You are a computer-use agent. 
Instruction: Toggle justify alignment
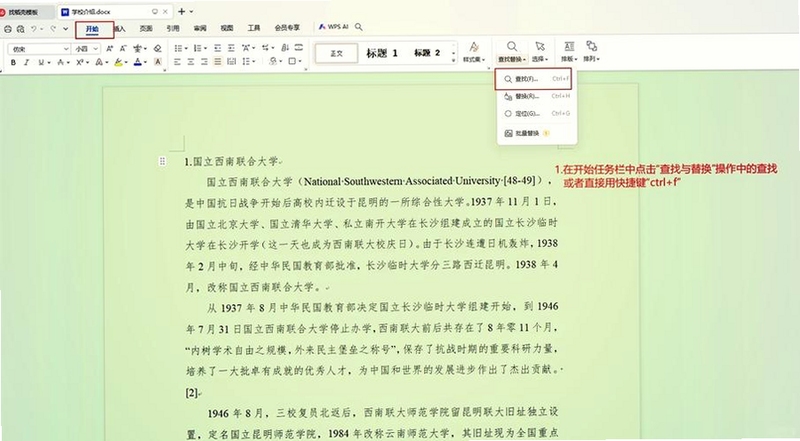click(218, 61)
